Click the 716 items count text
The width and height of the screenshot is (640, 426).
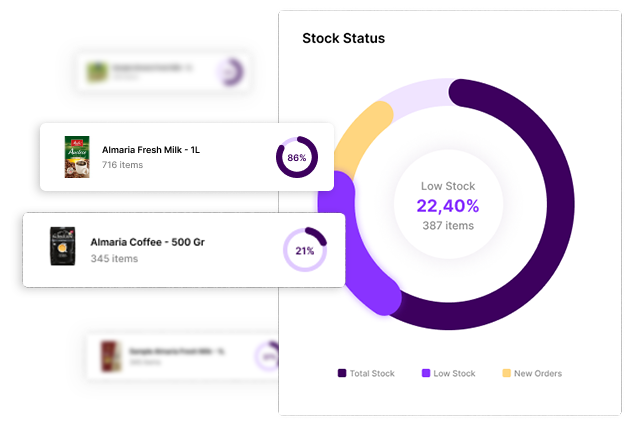[x=122, y=165]
